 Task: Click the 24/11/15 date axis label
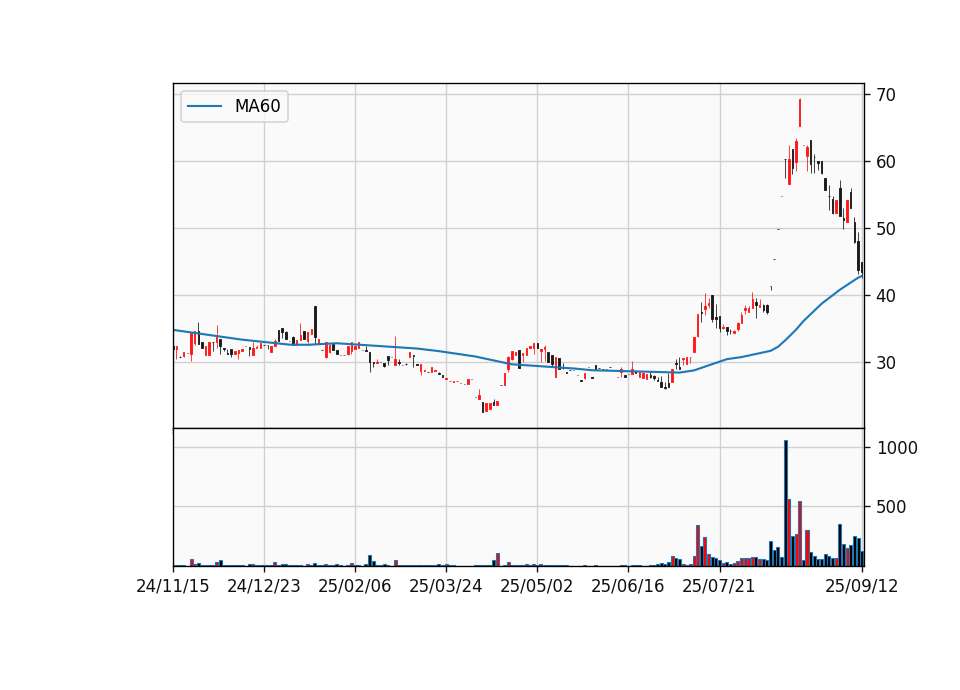click(173, 586)
